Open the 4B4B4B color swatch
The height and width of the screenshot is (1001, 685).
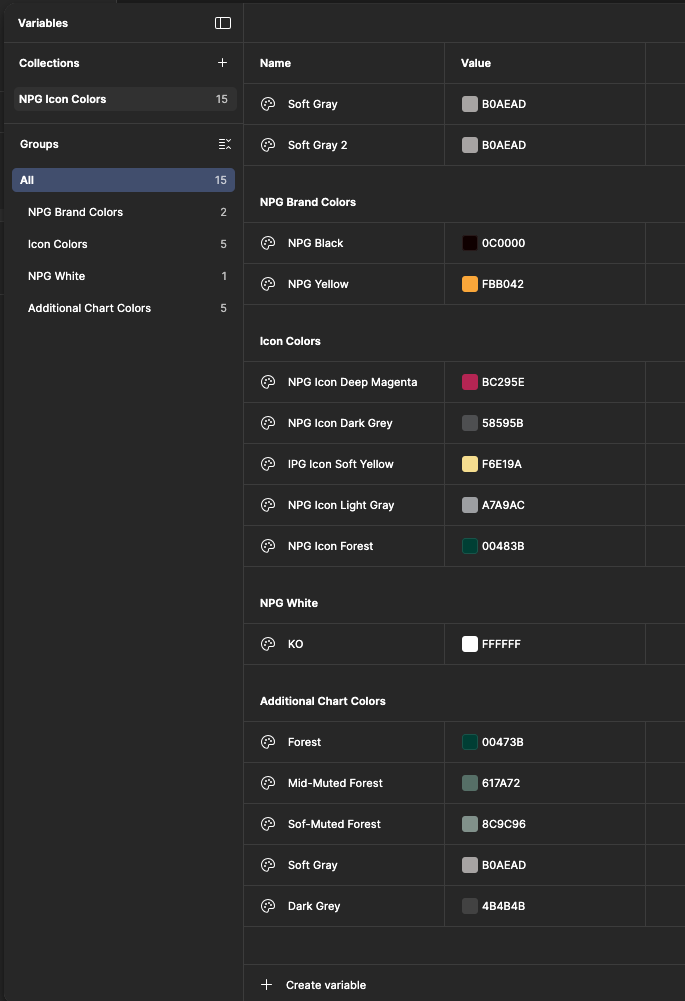click(470, 906)
